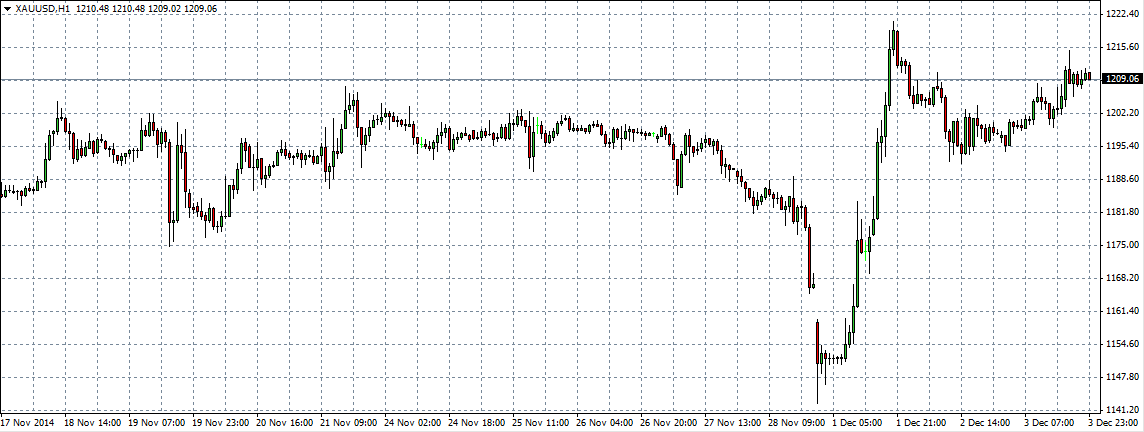Screen dimensions: 1144x432
Task: Select the 3 Dec 23:00 time label
Action: 1117,423
